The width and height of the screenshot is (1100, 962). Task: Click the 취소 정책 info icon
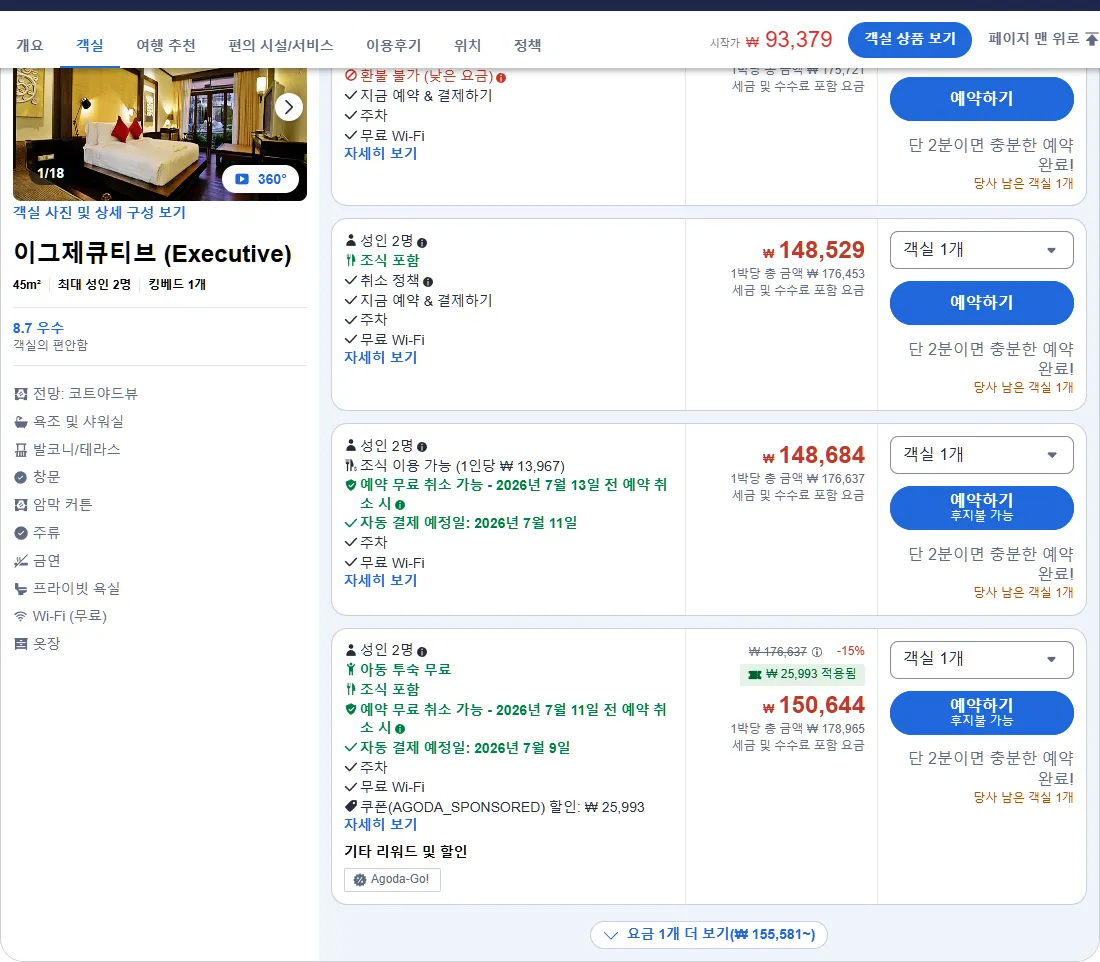point(428,281)
